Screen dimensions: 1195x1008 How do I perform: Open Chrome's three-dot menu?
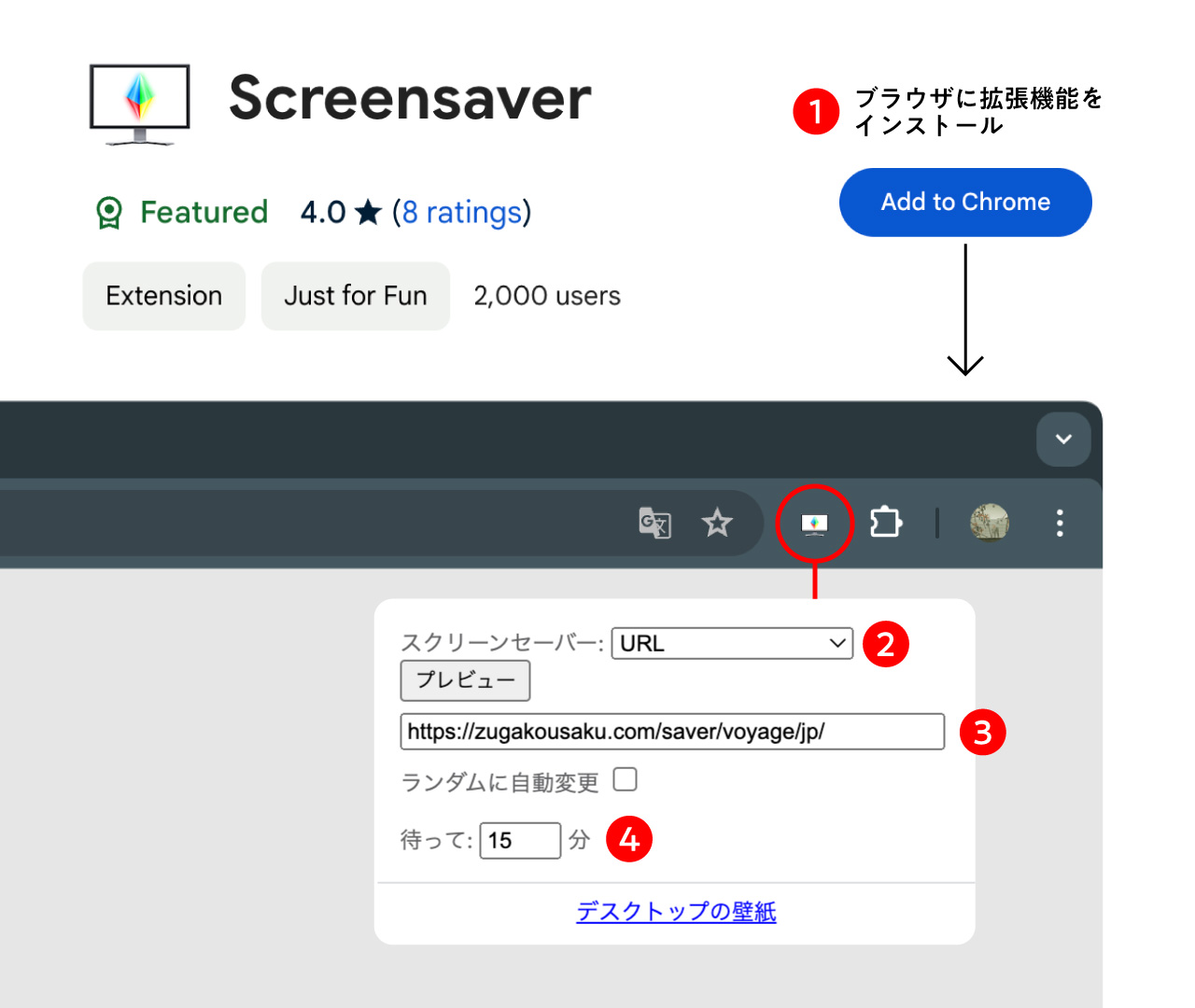1060,523
